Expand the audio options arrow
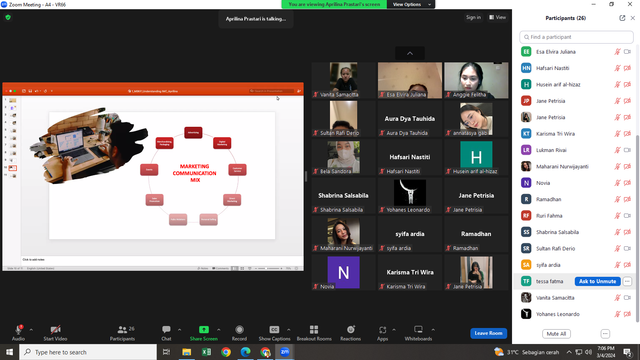Image resolution: width=640 pixels, height=360 pixels. [x=31, y=329]
